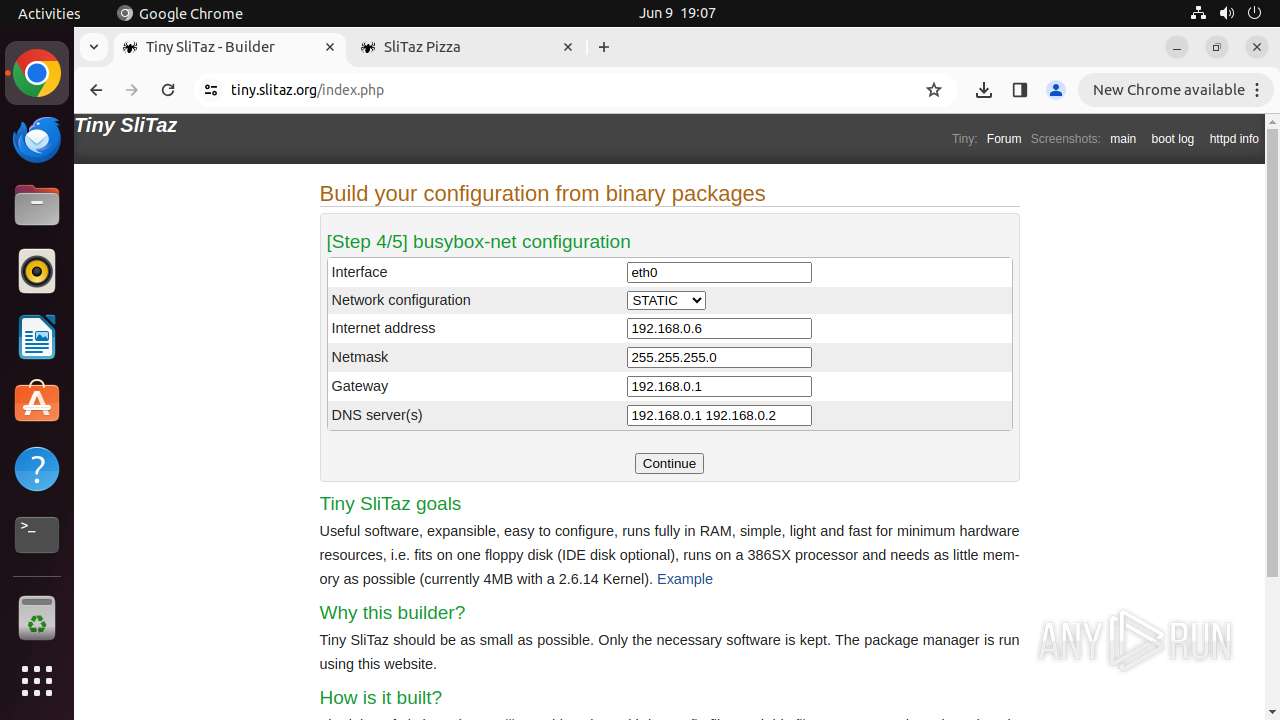This screenshot has height=720, width=1280.
Task: Open the Forum link
Action: [x=1004, y=139]
